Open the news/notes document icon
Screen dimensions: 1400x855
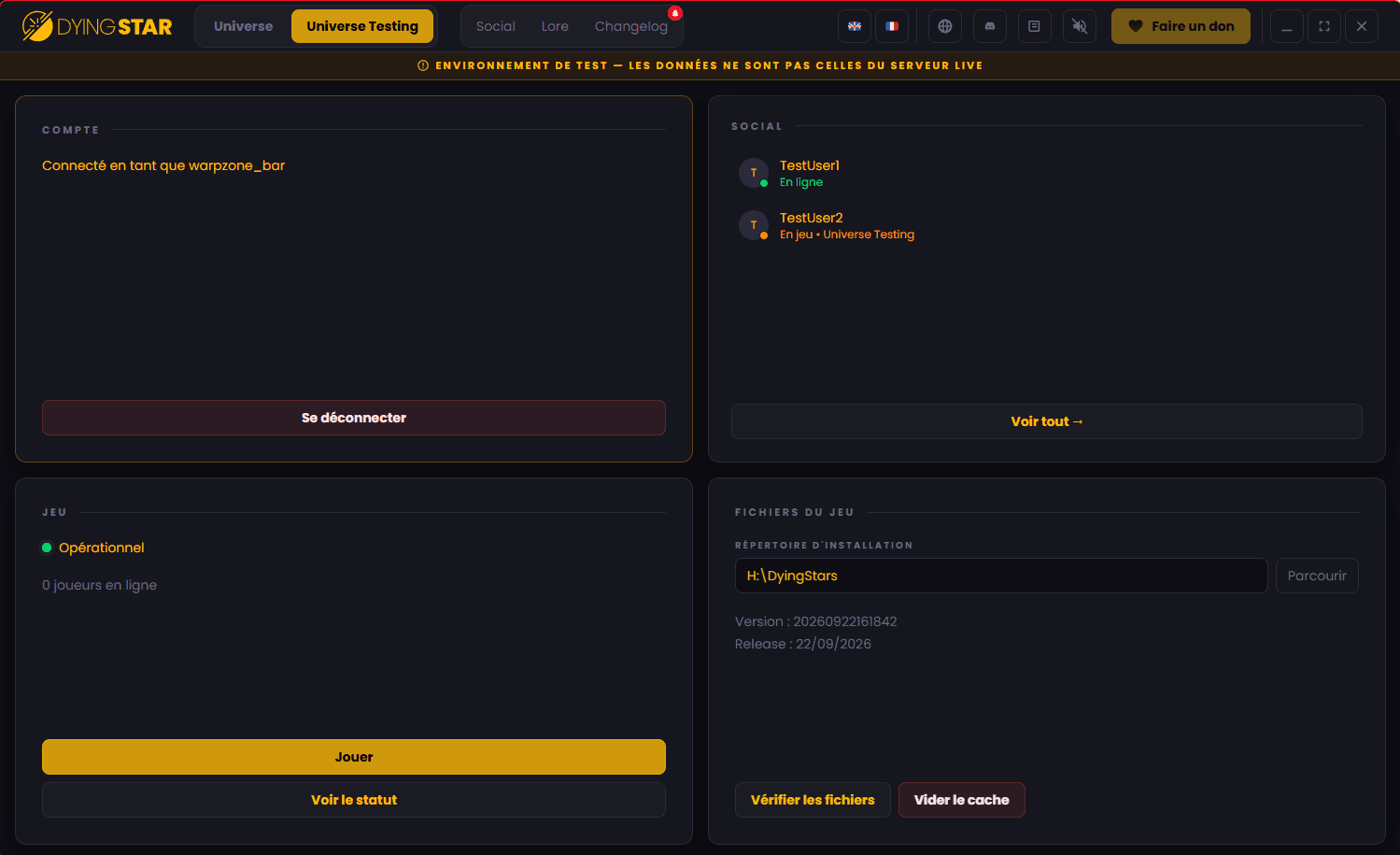(1035, 26)
